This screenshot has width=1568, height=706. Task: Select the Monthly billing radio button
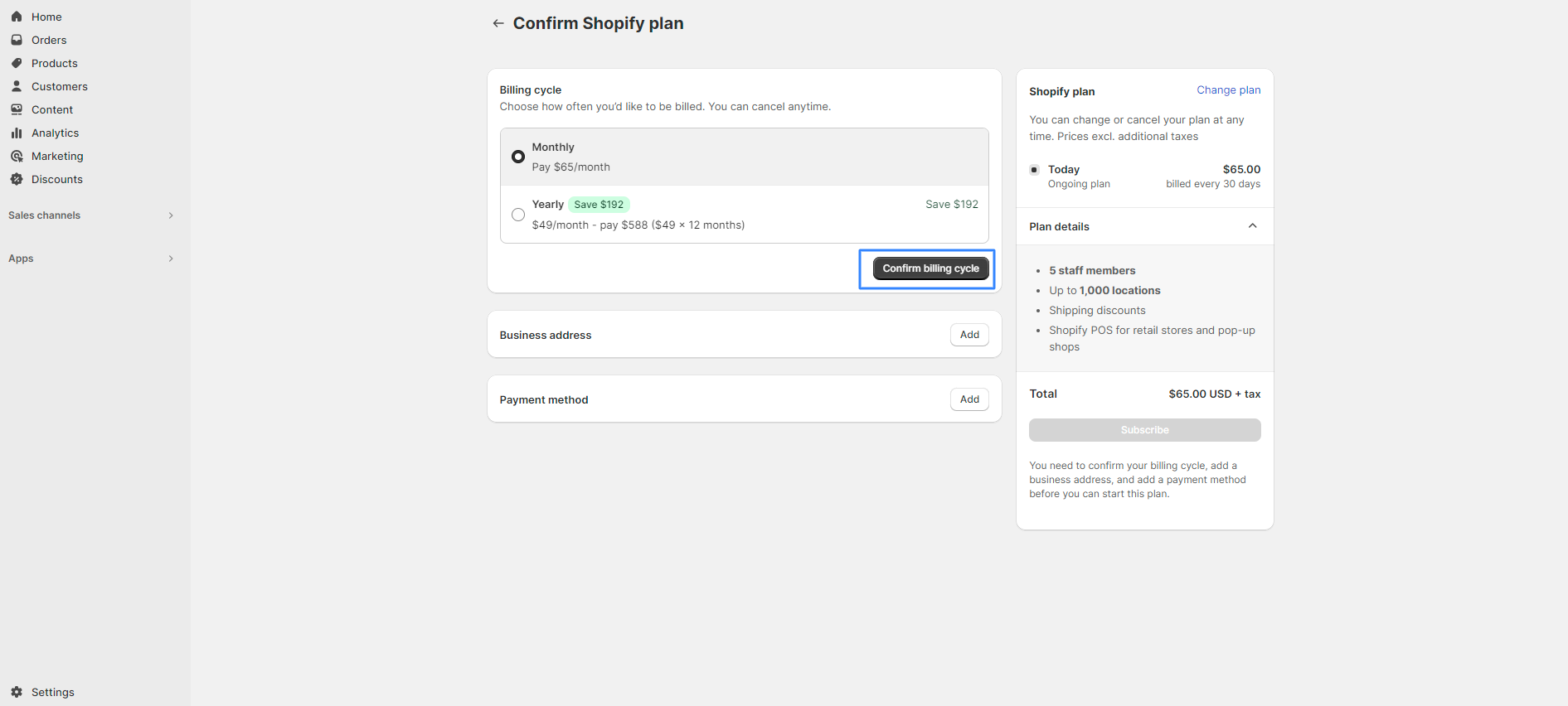(x=518, y=157)
